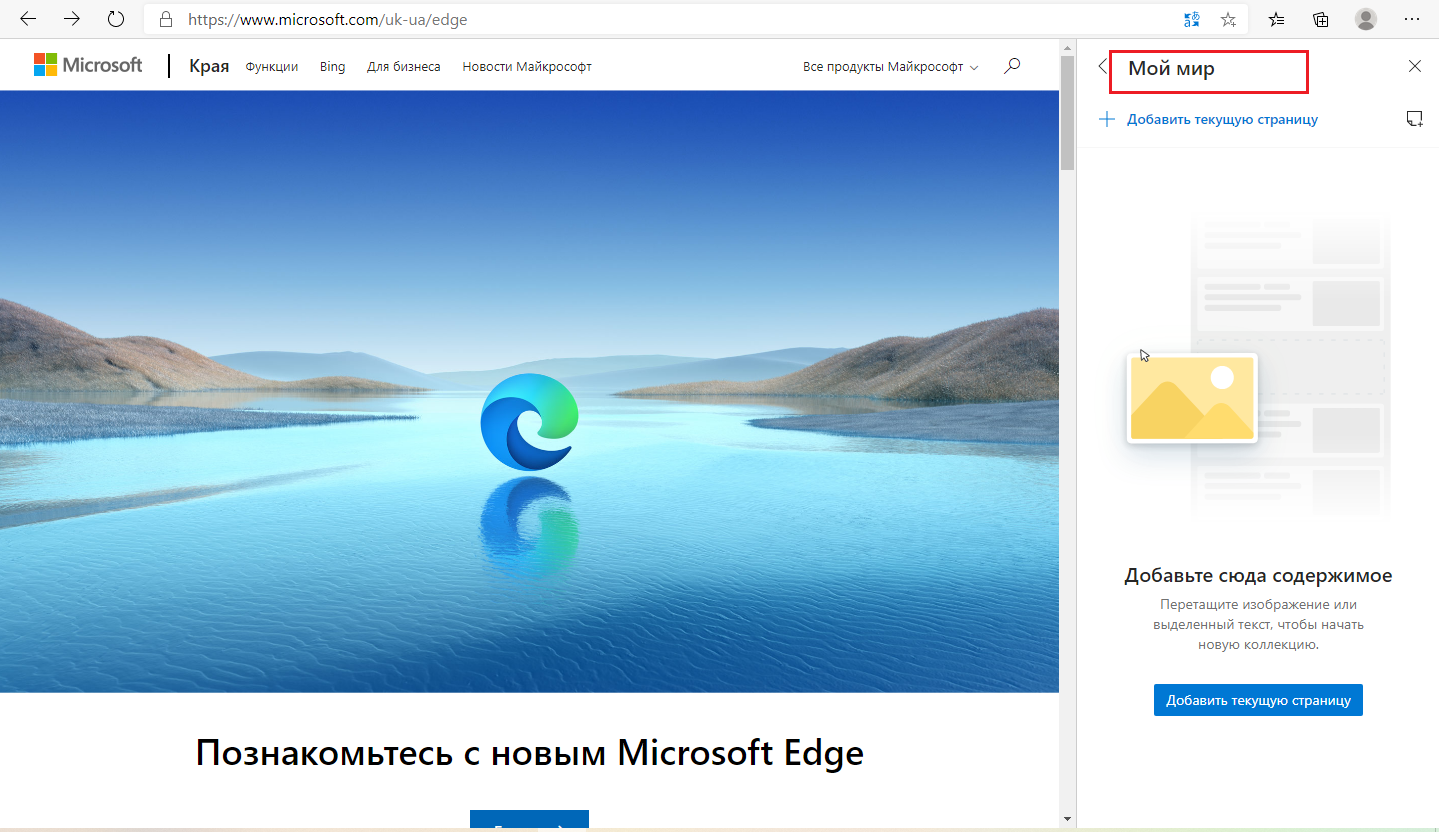The width and height of the screenshot is (1439, 832).
Task: Open the site search magnifier
Action: [1012, 66]
